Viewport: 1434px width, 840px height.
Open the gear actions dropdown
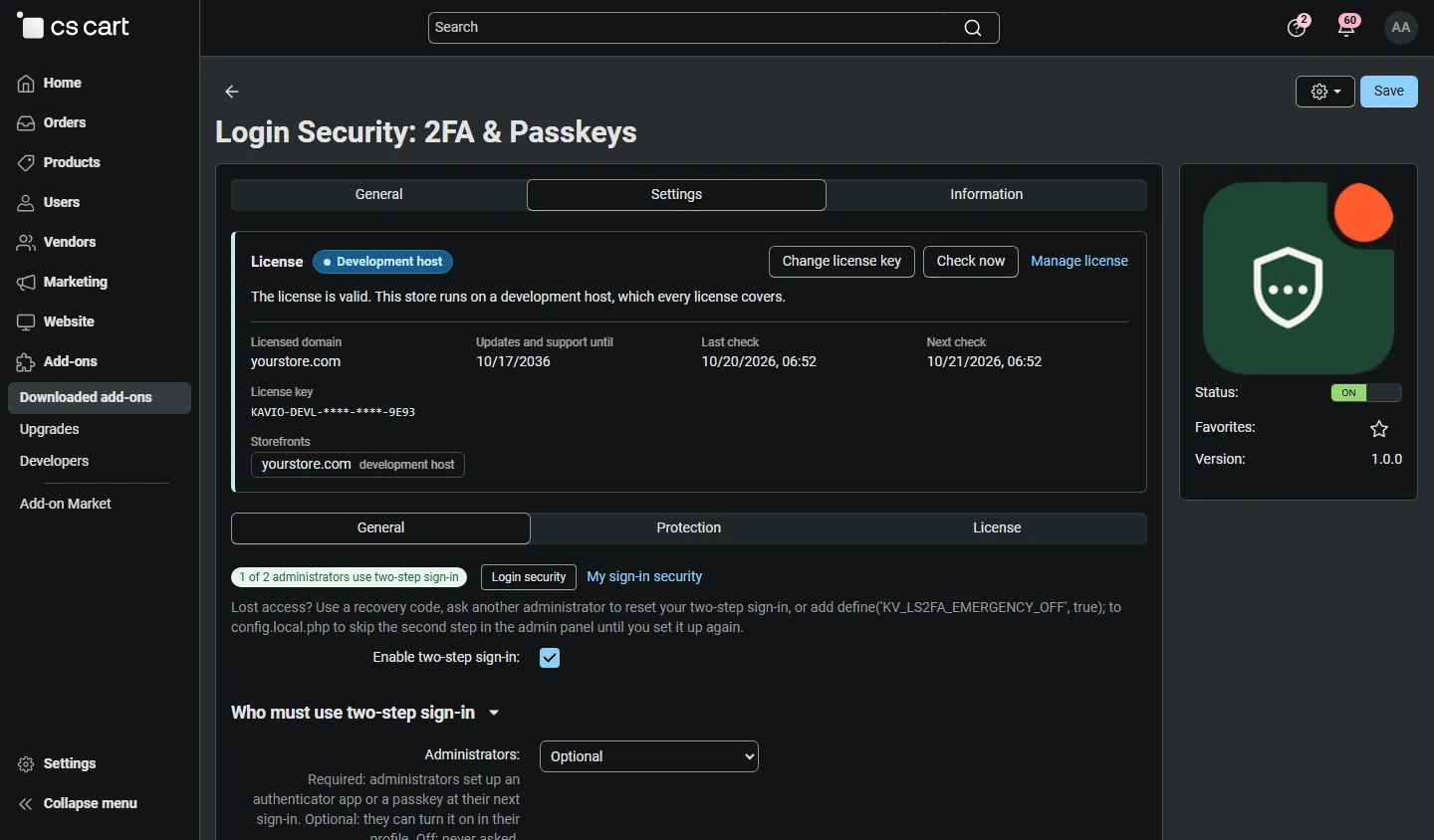point(1325,92)
